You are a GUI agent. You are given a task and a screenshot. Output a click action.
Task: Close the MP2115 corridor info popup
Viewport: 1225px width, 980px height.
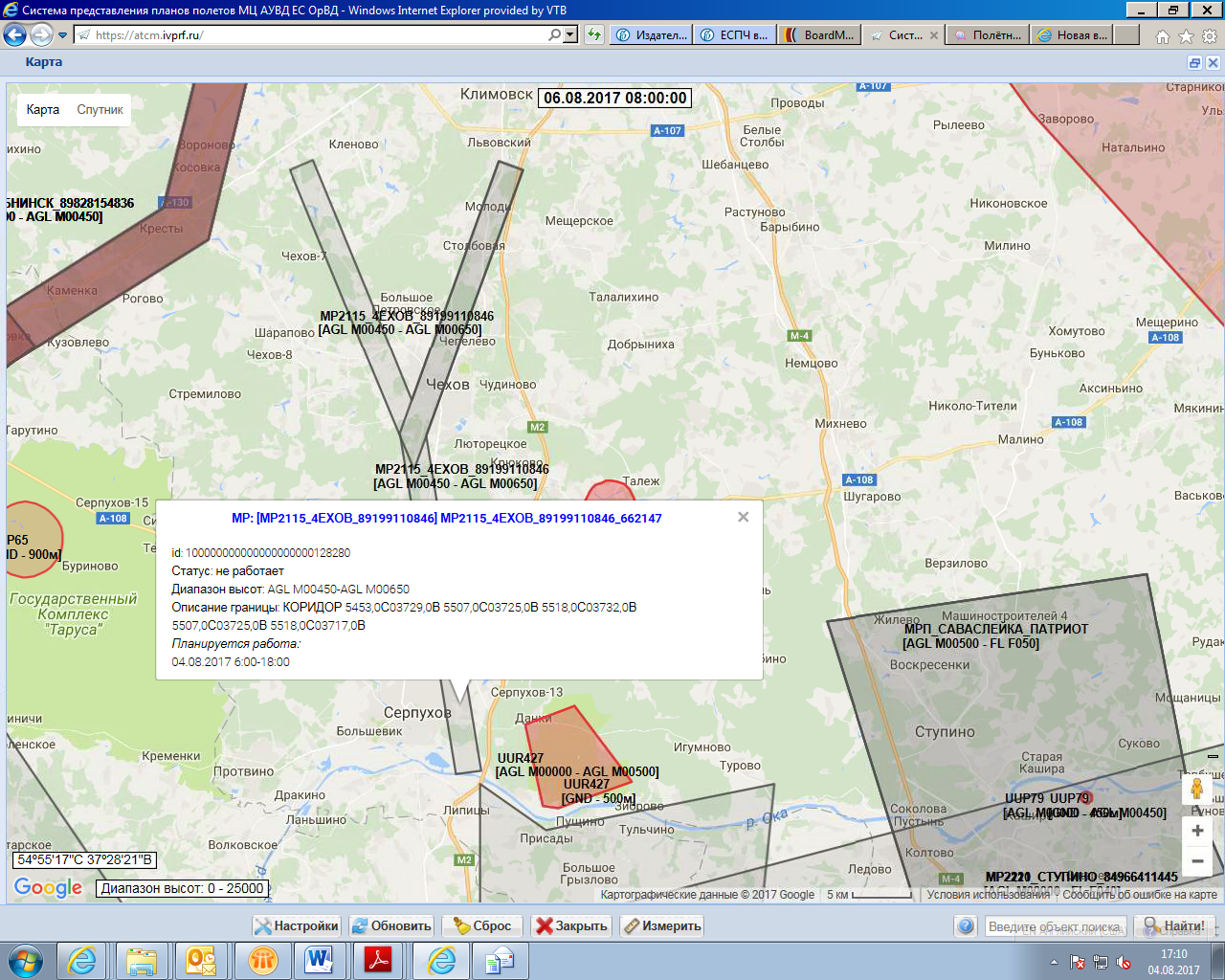point(743,517)
